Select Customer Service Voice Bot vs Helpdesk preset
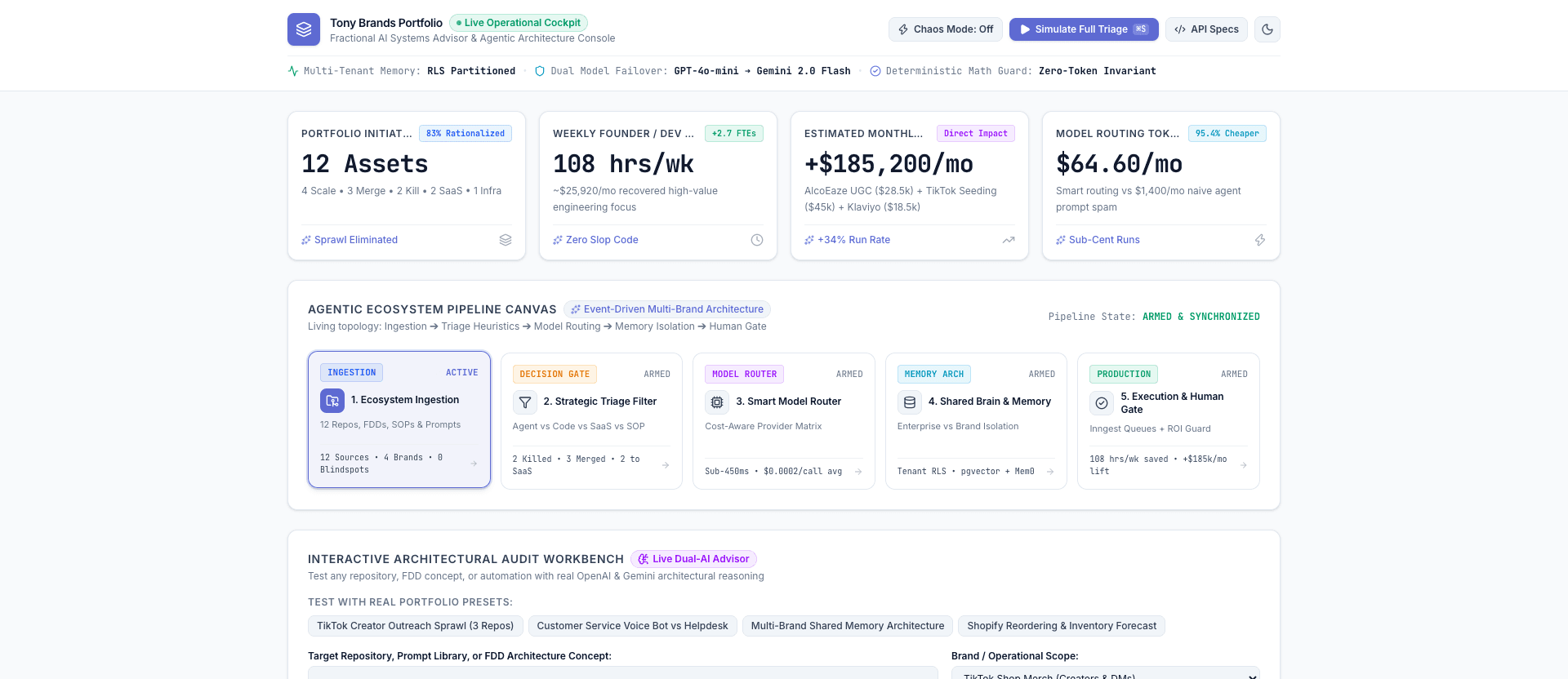Screen dimensions: 1568x679 [632, 626]
